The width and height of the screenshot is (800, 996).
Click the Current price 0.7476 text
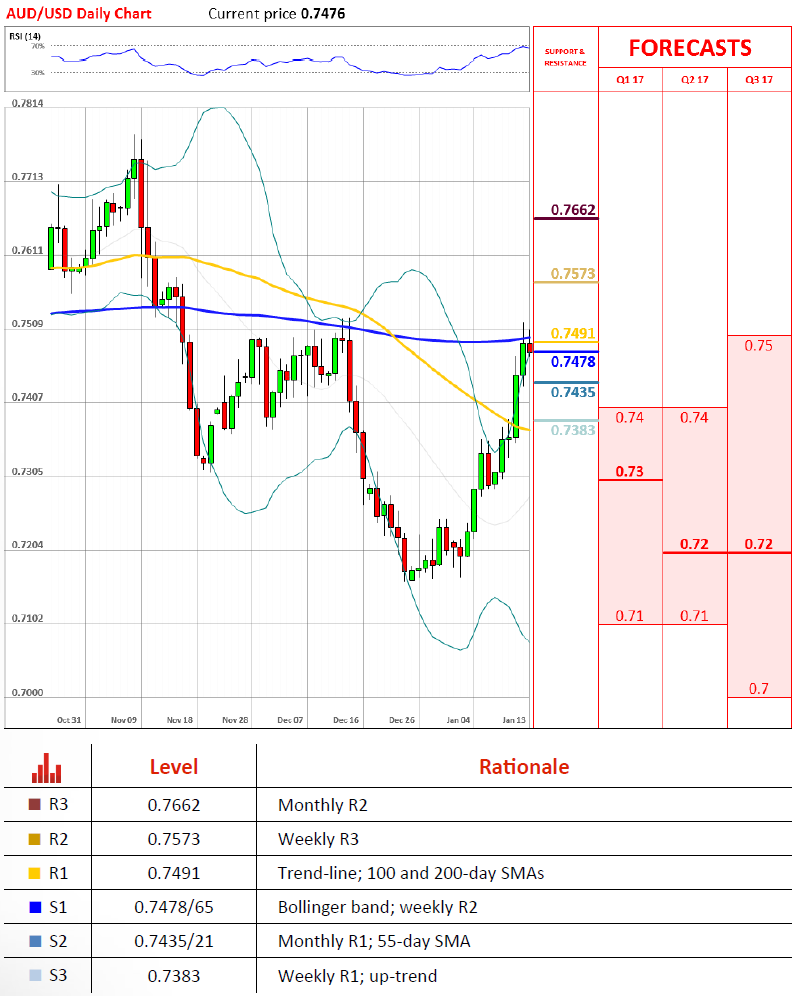click(276, 13)
